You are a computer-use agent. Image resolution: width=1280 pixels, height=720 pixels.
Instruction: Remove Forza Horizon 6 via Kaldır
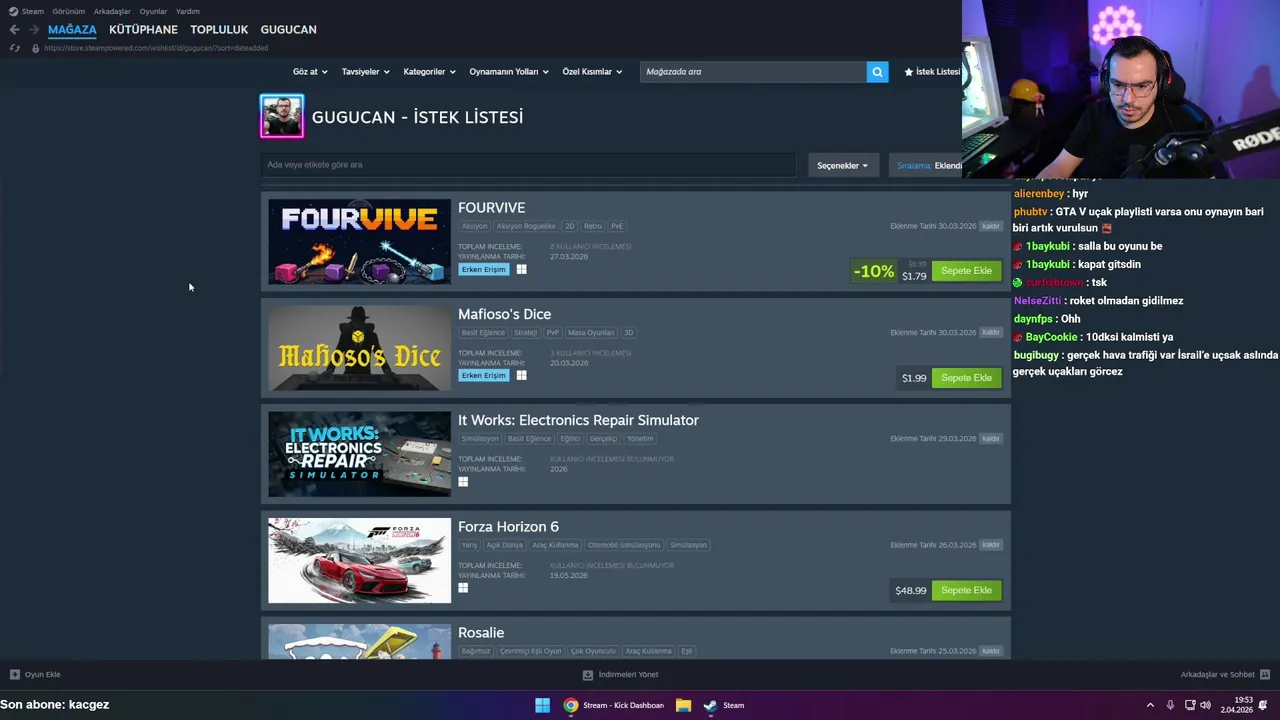pyautogui.click(x=990, y=545)
